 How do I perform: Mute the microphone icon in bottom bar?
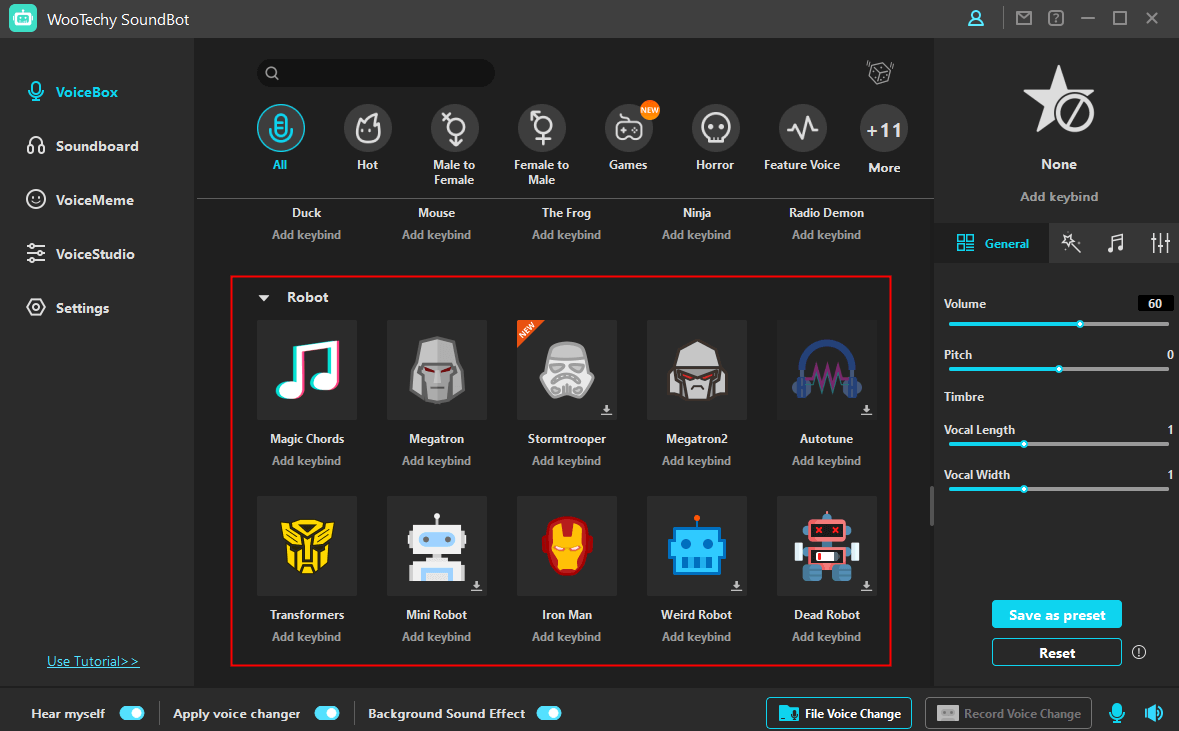tap(1117, 713)
